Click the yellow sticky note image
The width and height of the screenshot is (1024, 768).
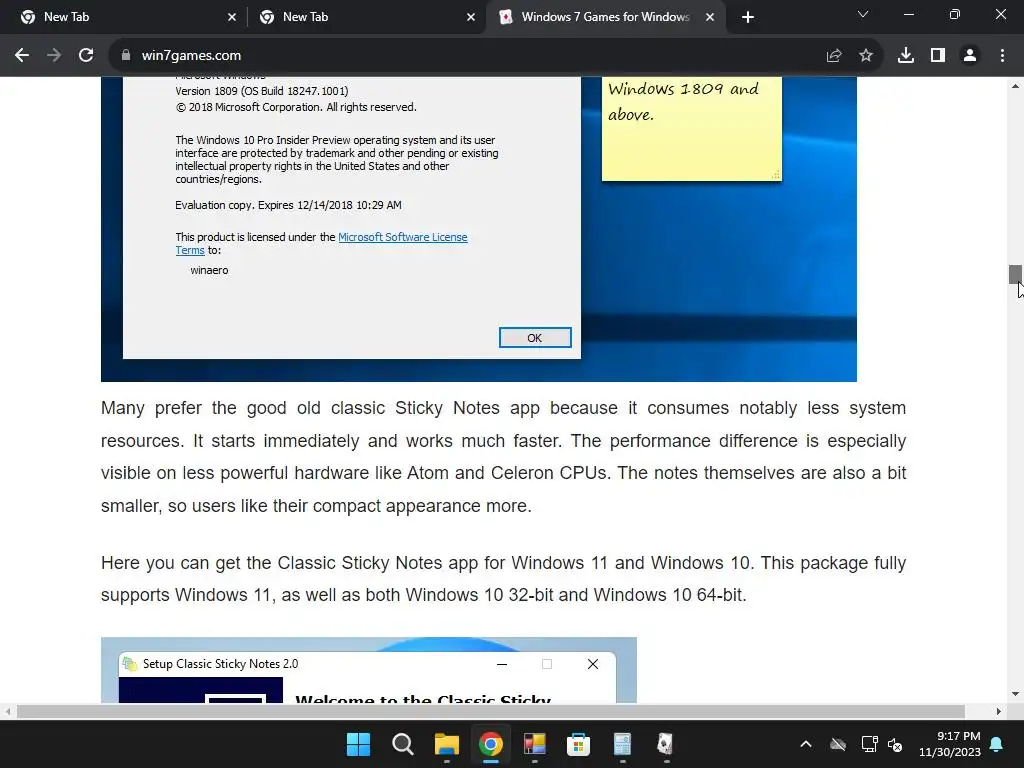pos(692,129)
